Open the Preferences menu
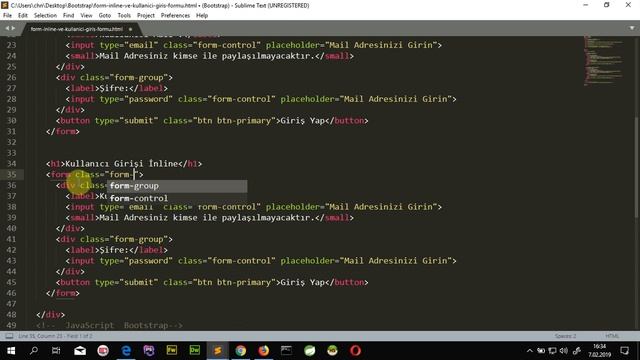The width and height of the screenshot is (640, 360). point(175,16)
